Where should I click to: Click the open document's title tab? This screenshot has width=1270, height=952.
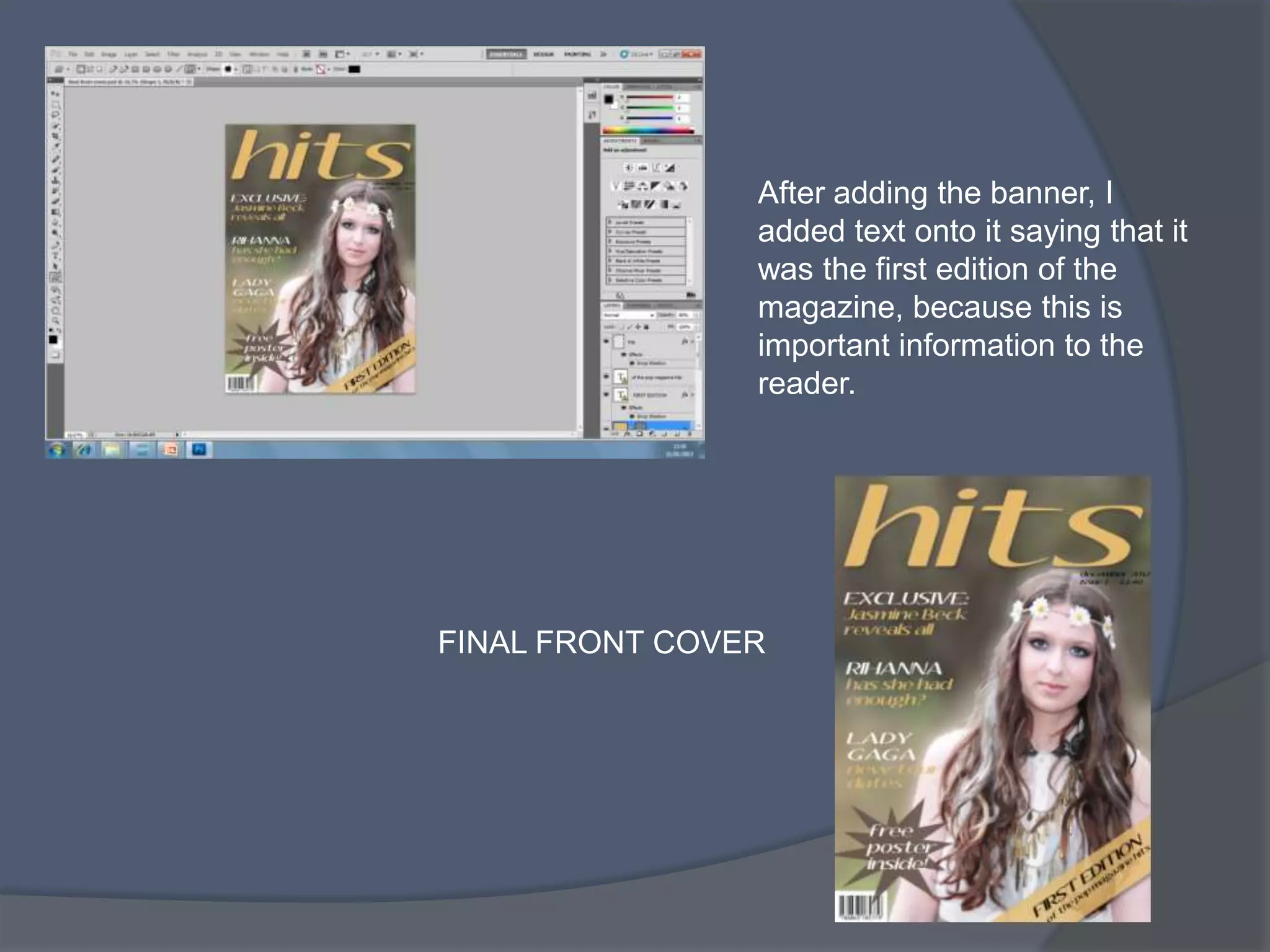click(128, 82)
